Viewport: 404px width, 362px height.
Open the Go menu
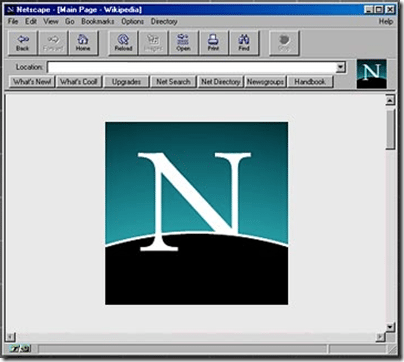tap(69, 21)
